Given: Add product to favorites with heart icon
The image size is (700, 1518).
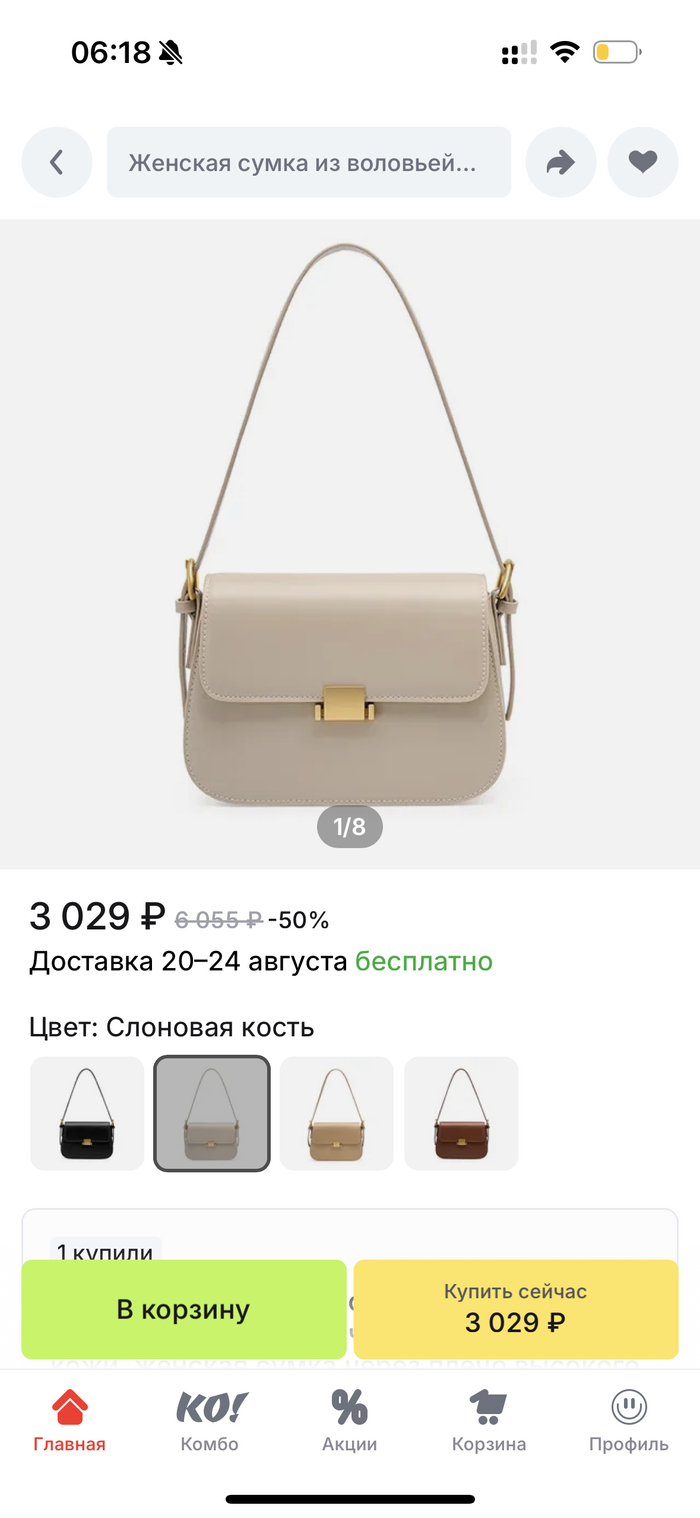Looking at the screenshot, I should coord(643,162).
